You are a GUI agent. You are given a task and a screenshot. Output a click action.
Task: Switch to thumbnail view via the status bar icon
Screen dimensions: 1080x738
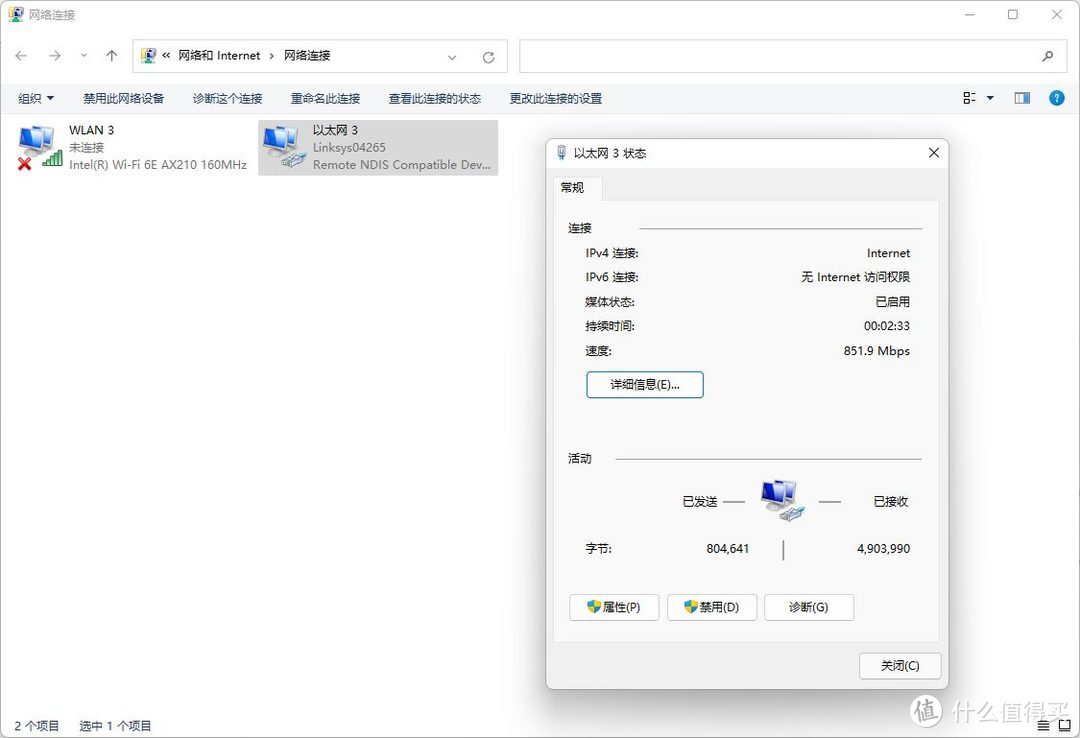pyautogui.click(x=1064, y=726)
